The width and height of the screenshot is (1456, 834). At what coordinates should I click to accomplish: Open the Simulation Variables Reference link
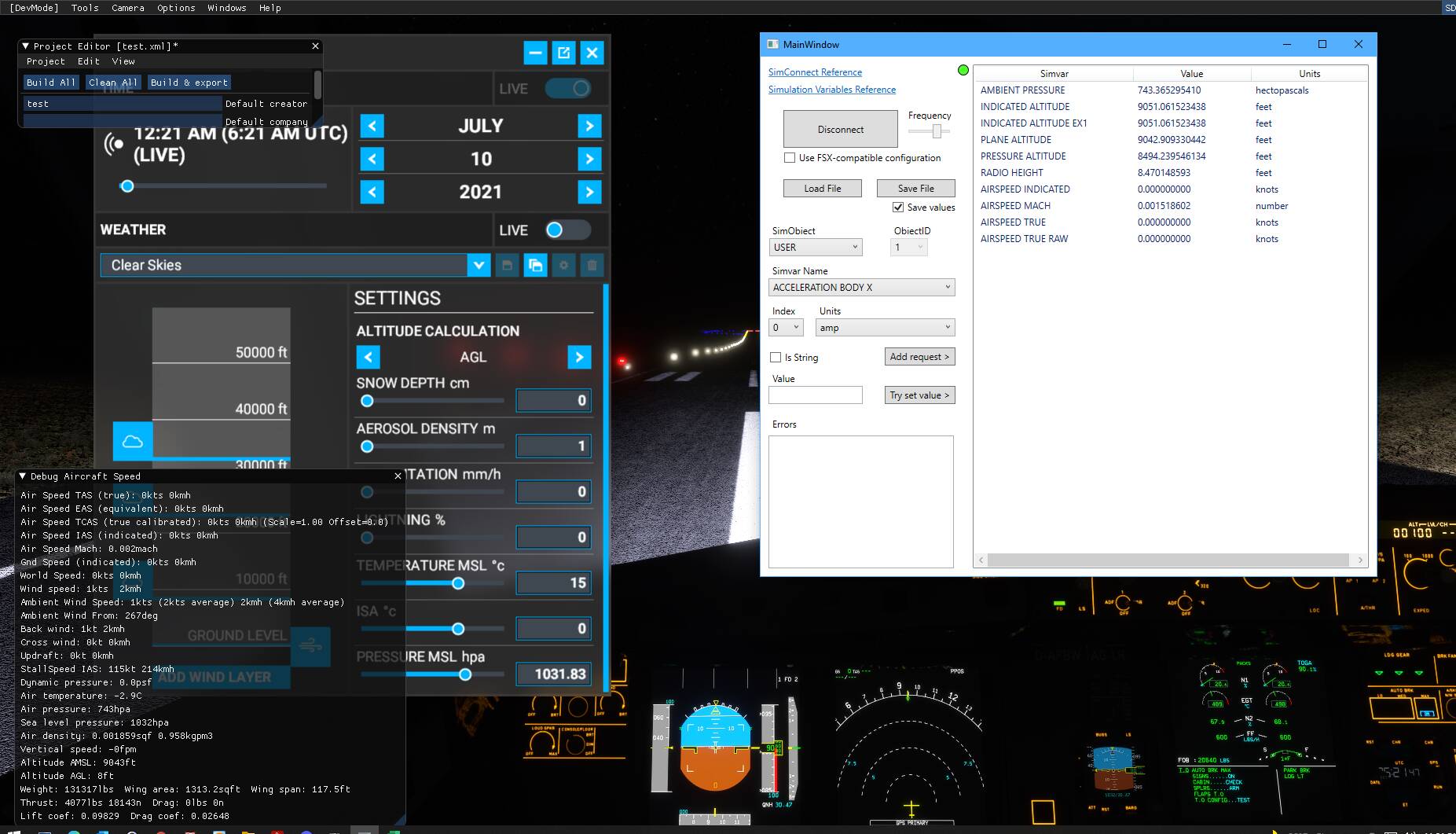[x=832, y=90]
